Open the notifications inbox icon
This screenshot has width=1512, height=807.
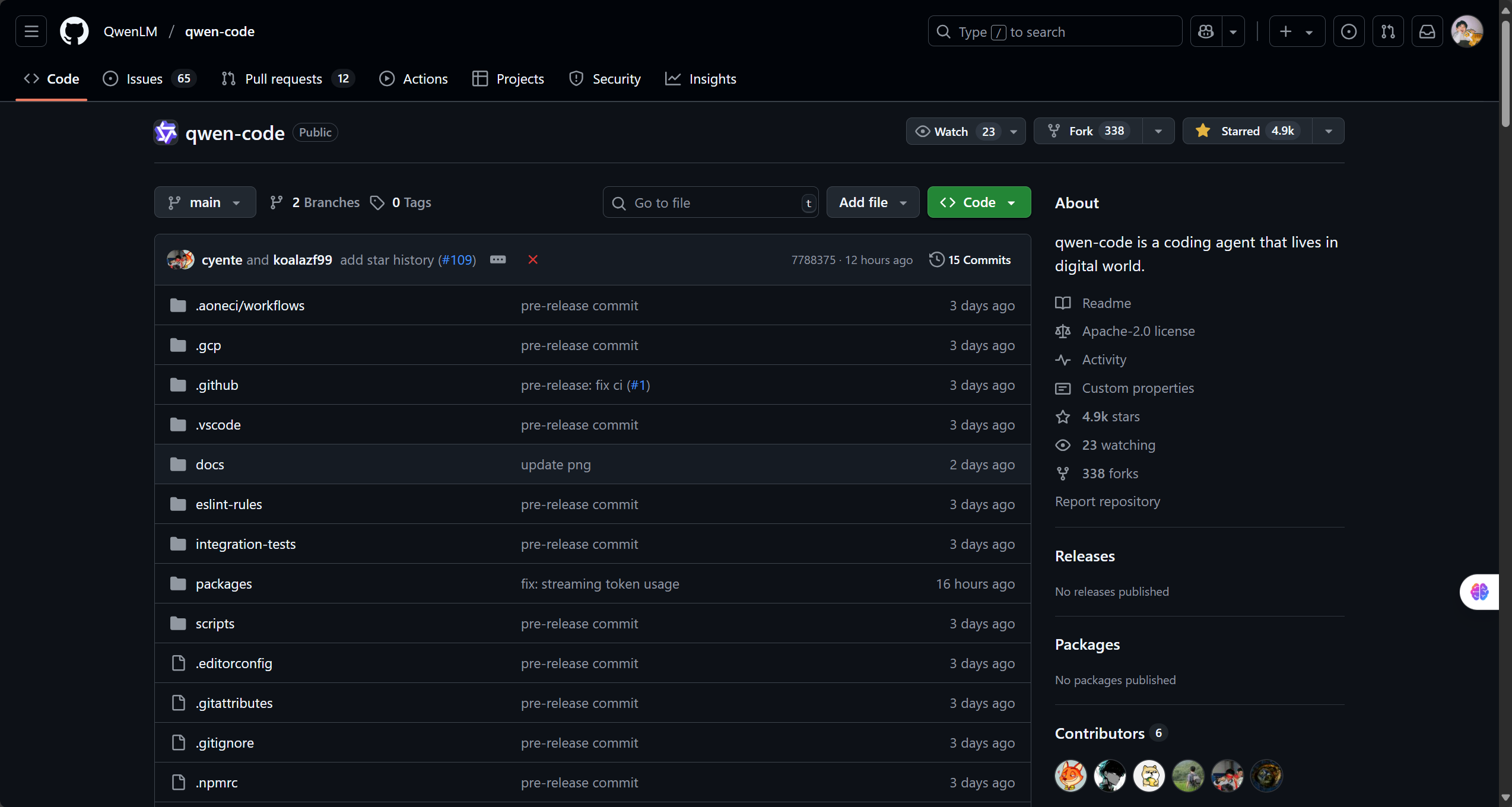(1427, 31)
